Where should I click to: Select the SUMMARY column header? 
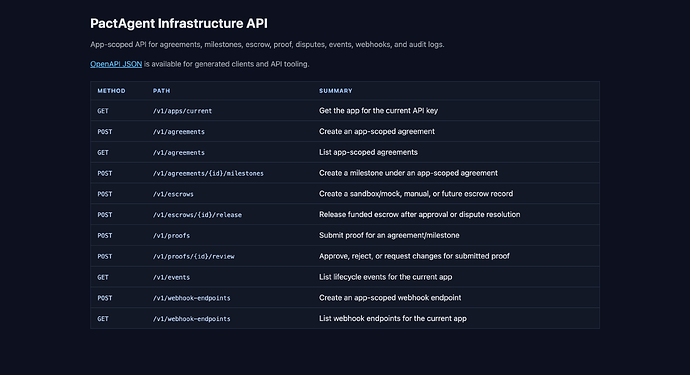336,91
